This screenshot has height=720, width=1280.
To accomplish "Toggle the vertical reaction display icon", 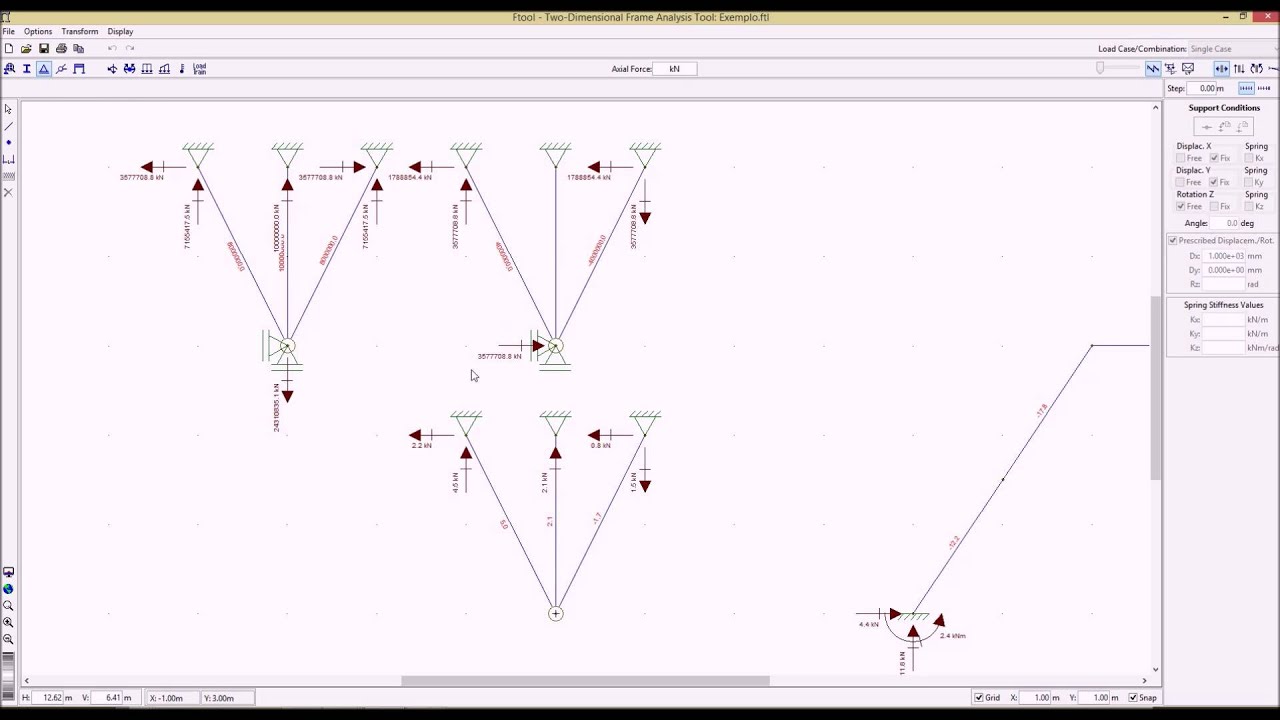I will coord(1239,68).
